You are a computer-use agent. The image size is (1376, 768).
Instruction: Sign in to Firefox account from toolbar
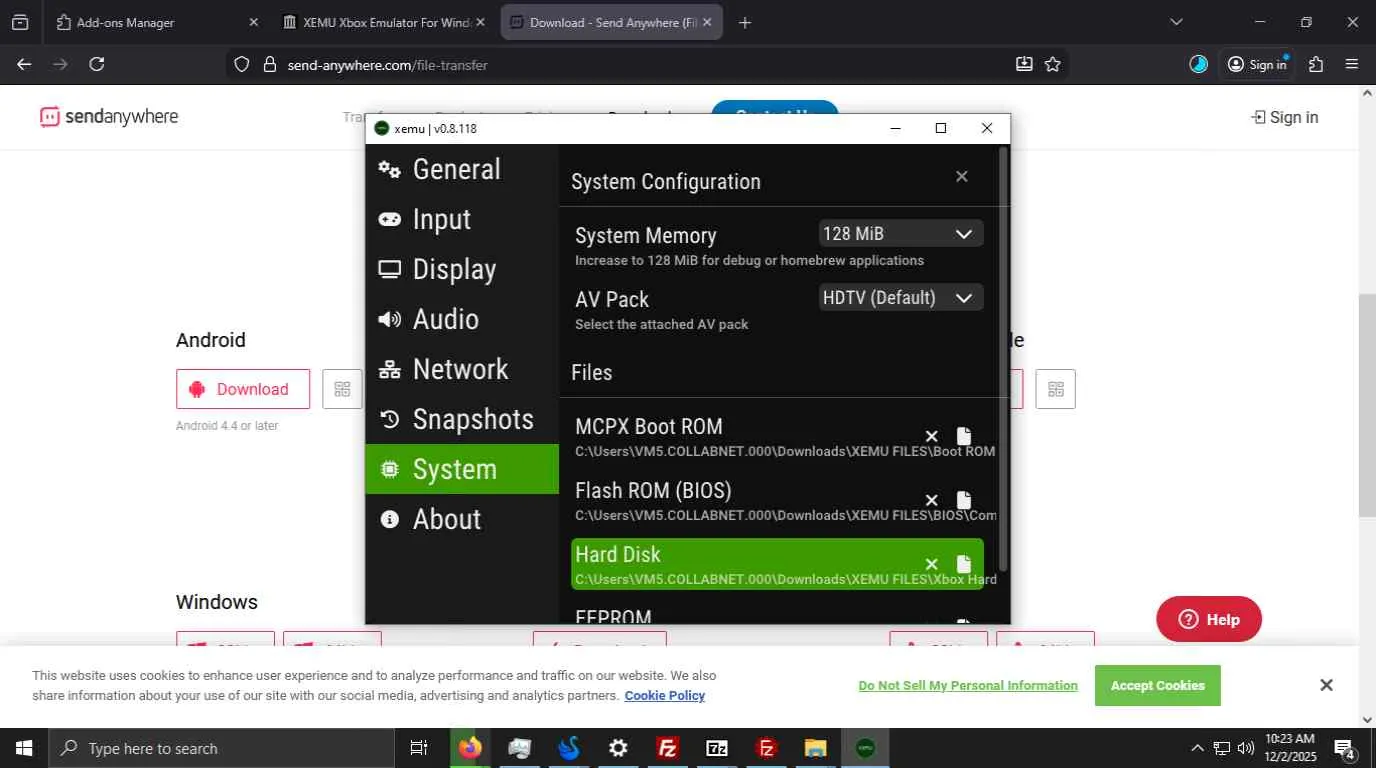[x=1257, y=64]
